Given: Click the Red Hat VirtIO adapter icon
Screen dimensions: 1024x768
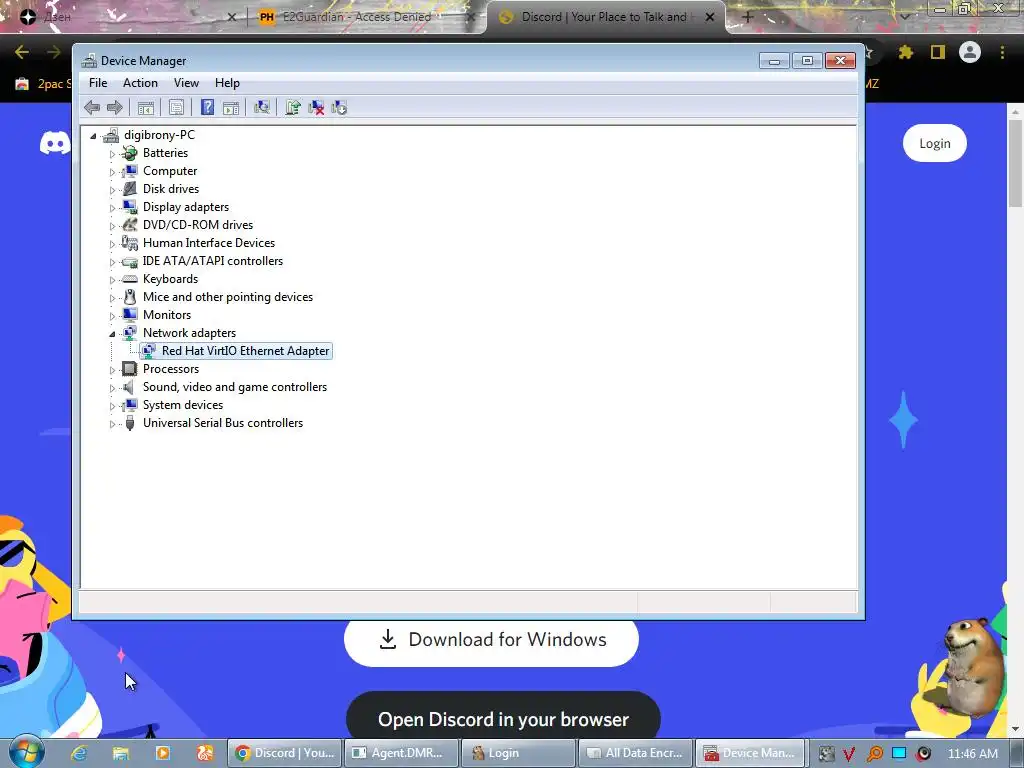Looking at the screenshot, I should (149, 351).
